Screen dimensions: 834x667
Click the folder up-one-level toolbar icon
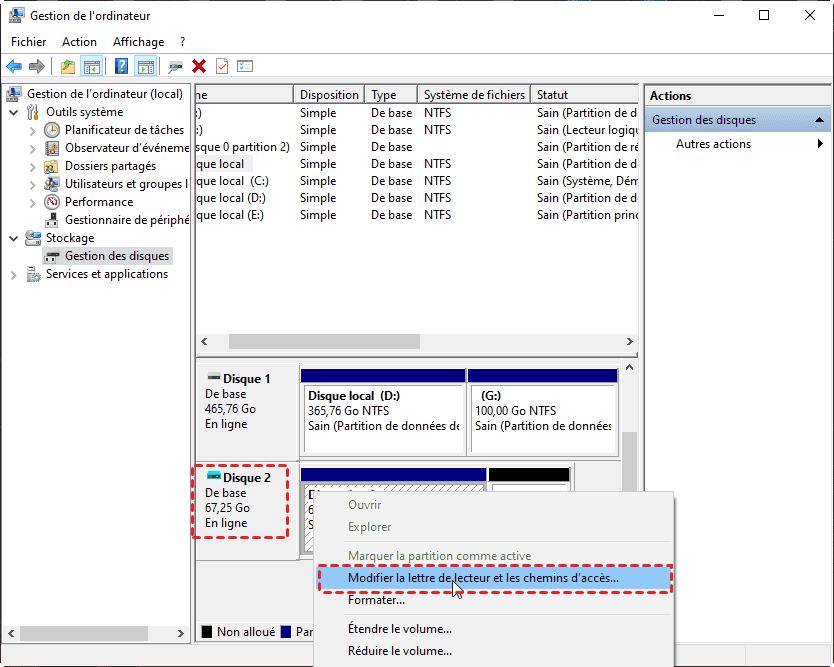pyautogui.click(x=67, y=67)
